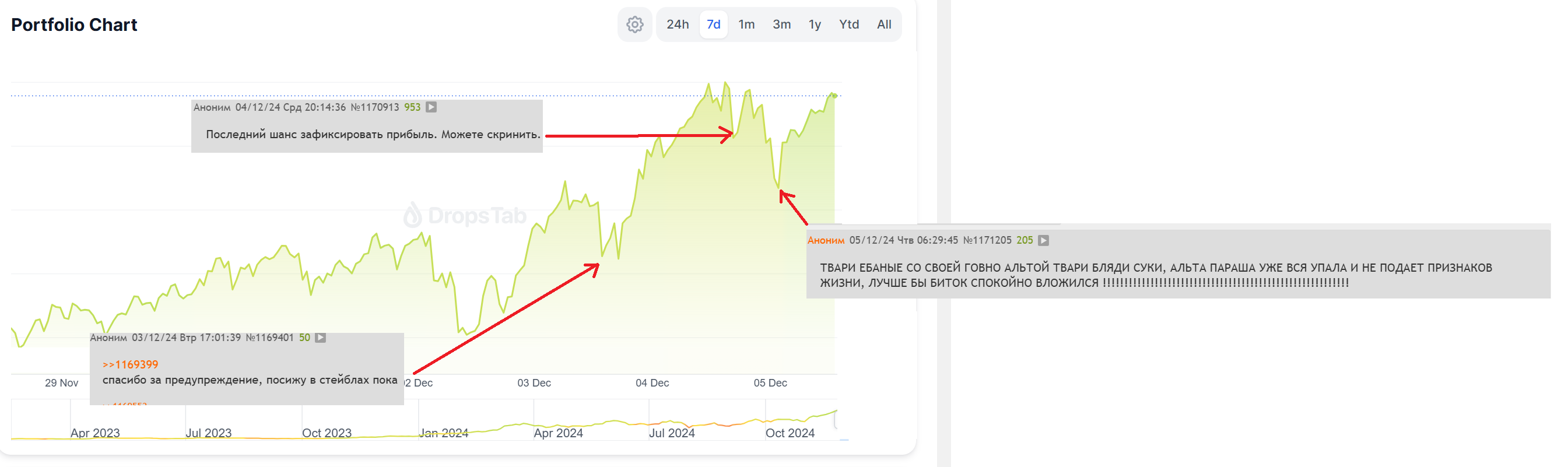Viewport: 1568px width, 467px height.
Task: Click post number №1171205
Action: click(987, 241)
